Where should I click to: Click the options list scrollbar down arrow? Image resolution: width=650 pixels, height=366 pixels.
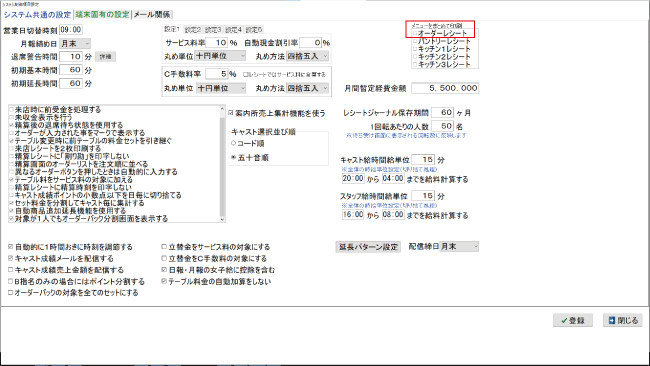[223, 219]
